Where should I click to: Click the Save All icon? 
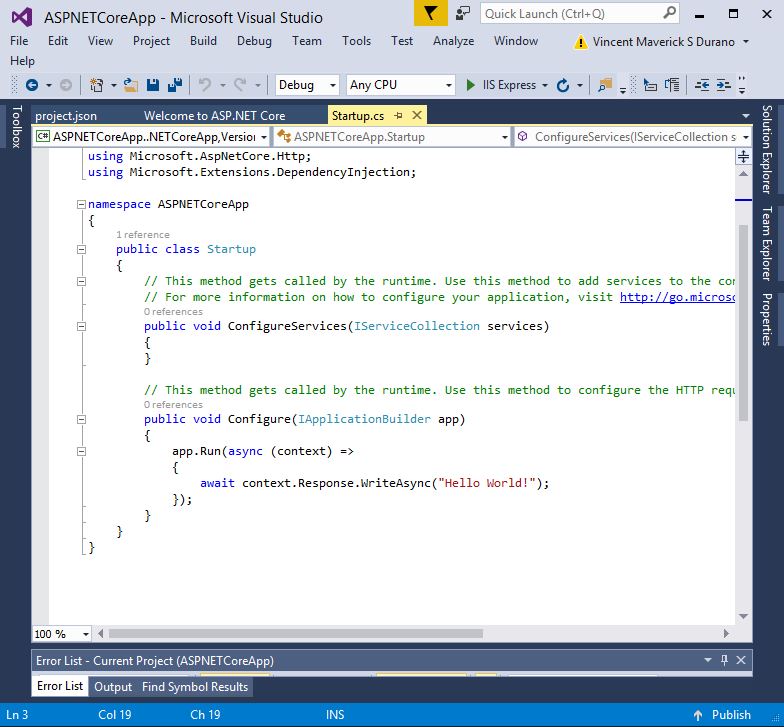click(x=175, y=85)
